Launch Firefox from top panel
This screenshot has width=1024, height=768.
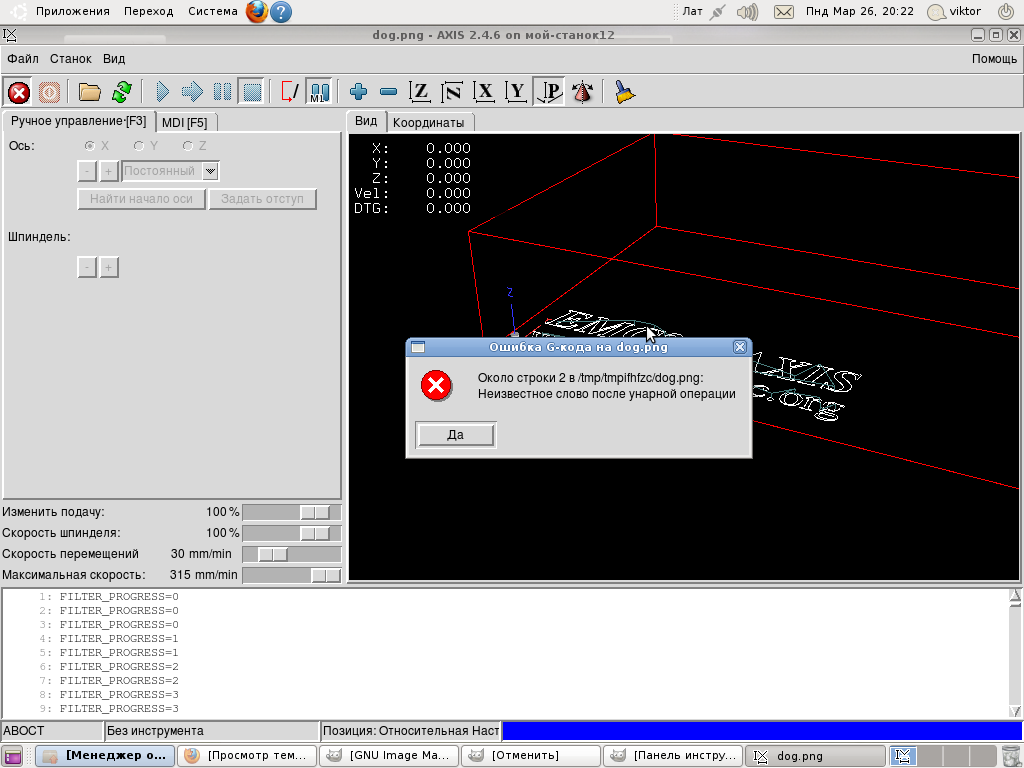(257, 12)
